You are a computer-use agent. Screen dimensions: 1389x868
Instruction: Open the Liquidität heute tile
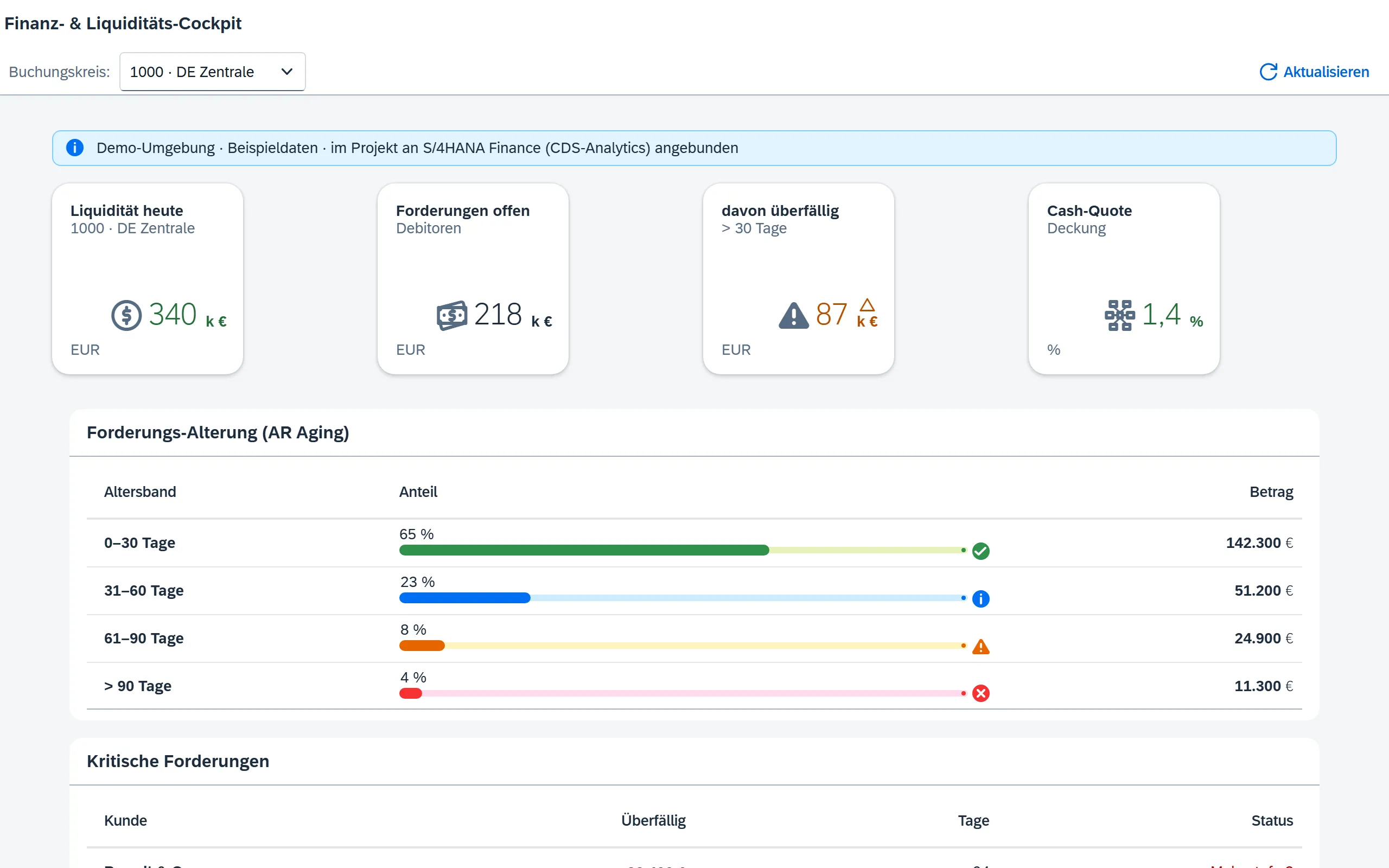click(x=148, y=279)
